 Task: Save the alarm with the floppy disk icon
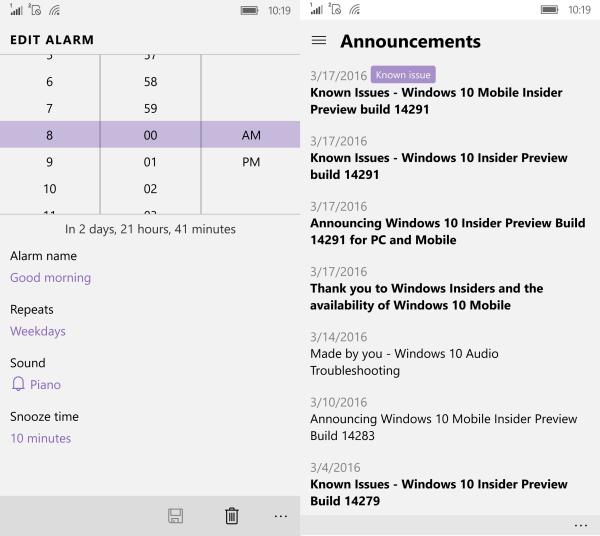point(175,516)
